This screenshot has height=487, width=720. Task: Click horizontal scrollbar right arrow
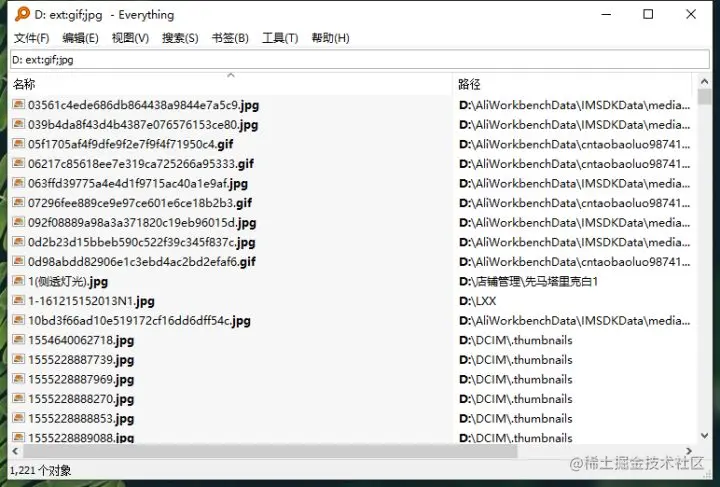(x=689, y=451)
